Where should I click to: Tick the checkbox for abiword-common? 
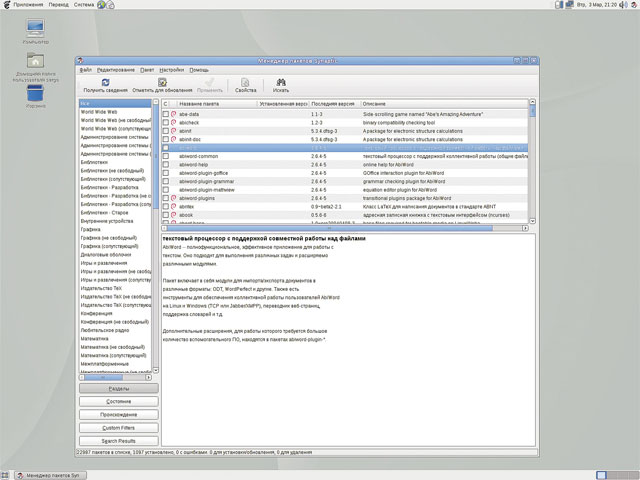coord(166,156)
